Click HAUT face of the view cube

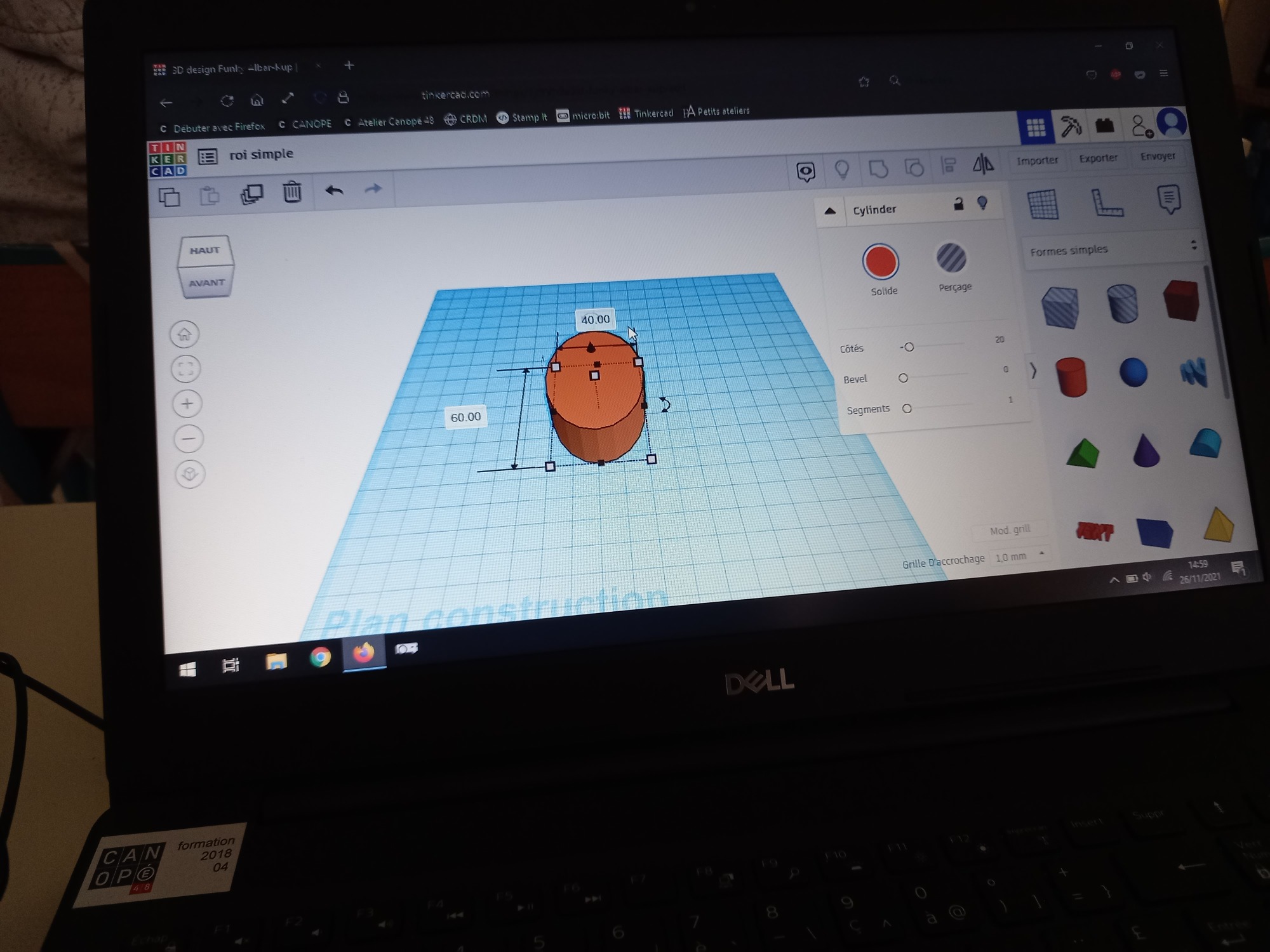coord(205,251)
